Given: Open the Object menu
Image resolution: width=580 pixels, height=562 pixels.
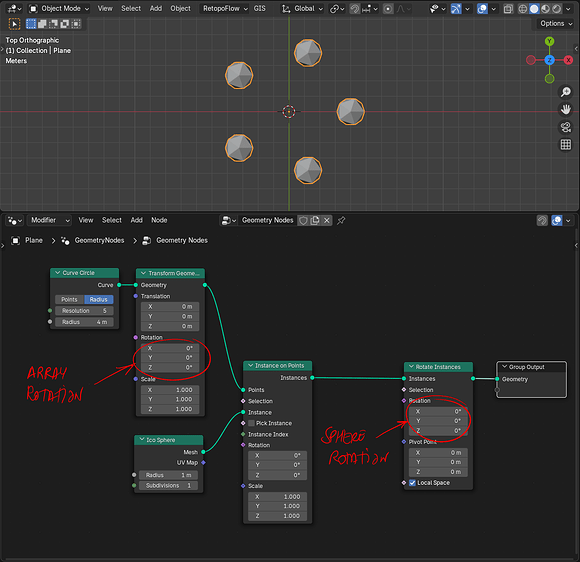Looking at the screenshot, I should (x=181, y=9).
